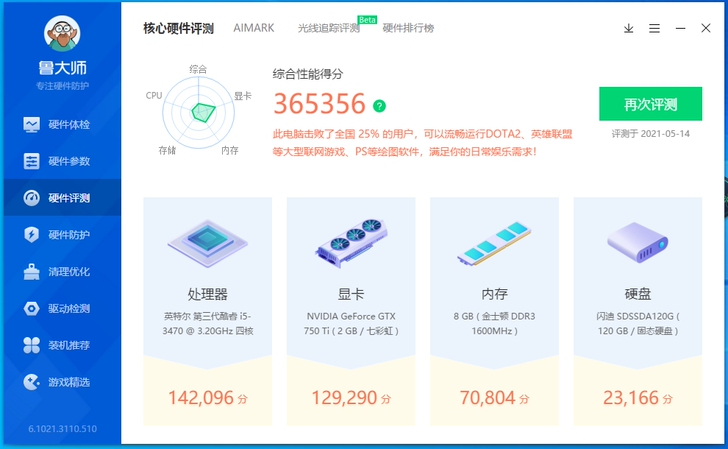Click the 综合性能得分 heading
The height and width of the screenshot is (449, 728).
(308, 74)
